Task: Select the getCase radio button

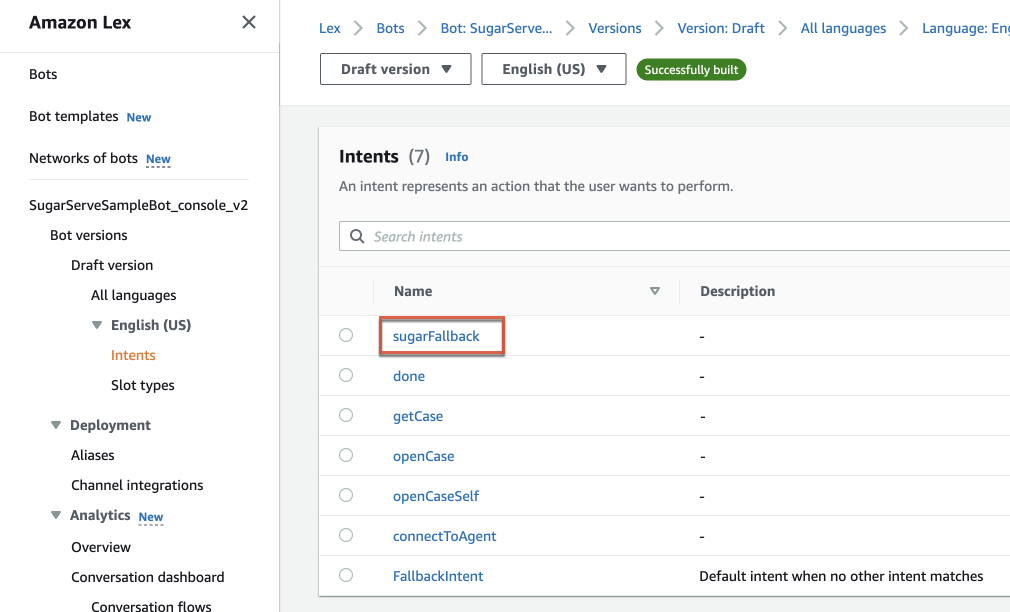Action: coord(346,416)
